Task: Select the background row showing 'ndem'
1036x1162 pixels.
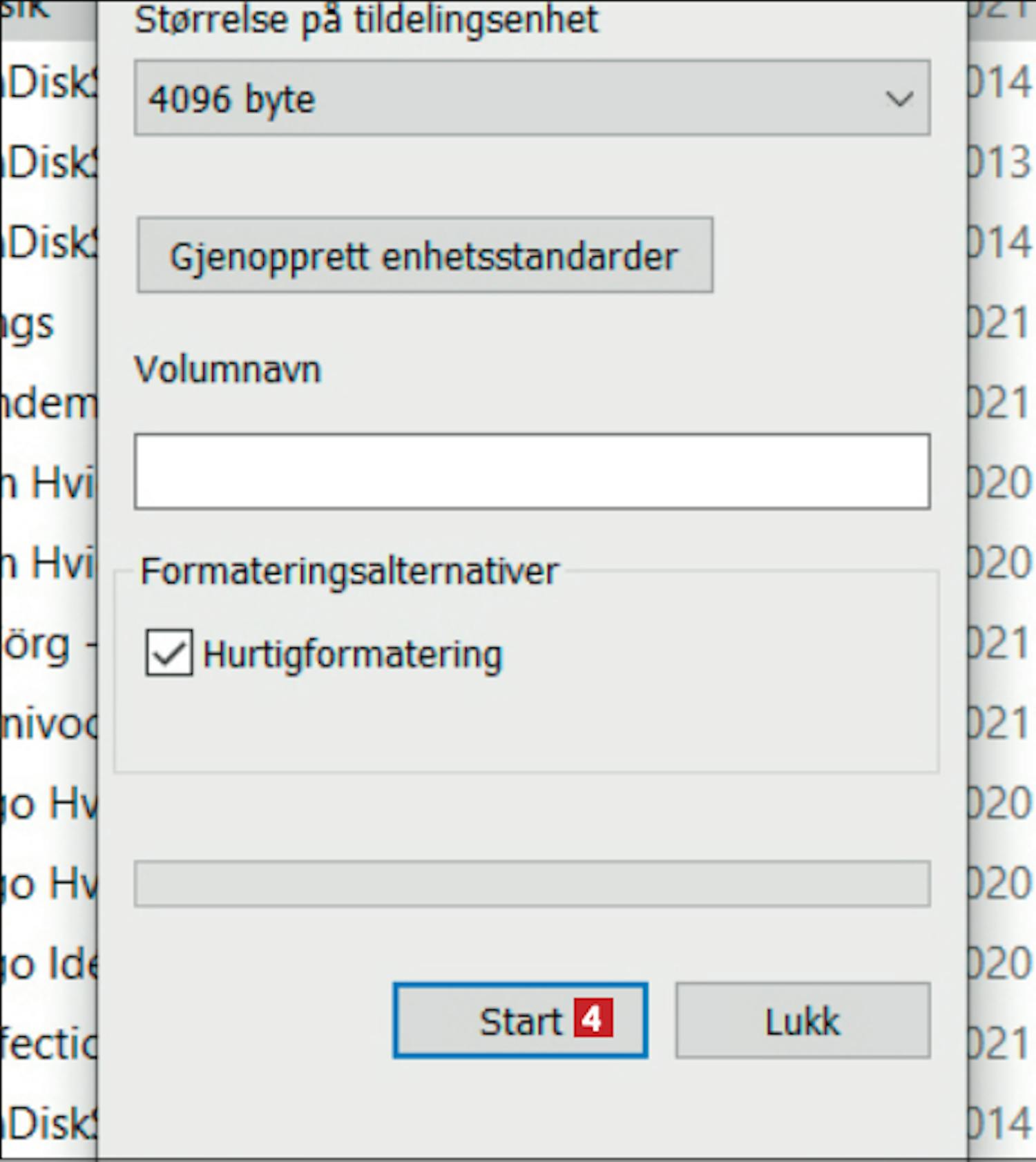Action: coord(48,404)
